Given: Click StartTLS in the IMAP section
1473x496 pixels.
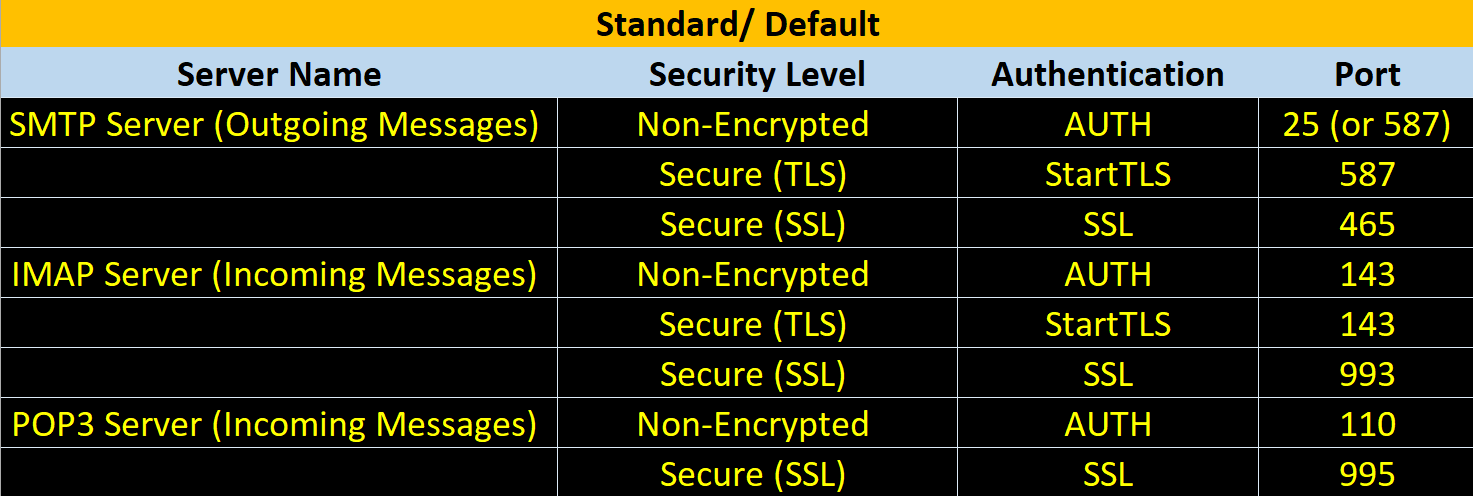Looking at the screenshot, I should [1108, 324].
